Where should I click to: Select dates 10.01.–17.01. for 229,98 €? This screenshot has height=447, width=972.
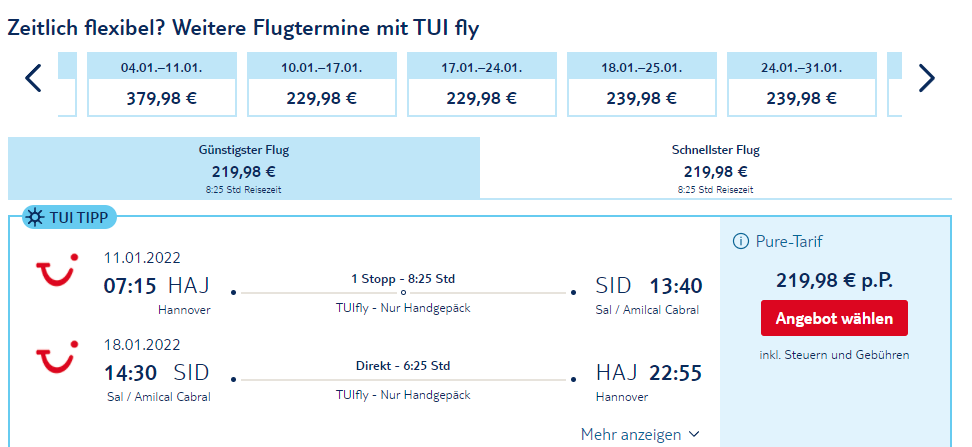322,84
